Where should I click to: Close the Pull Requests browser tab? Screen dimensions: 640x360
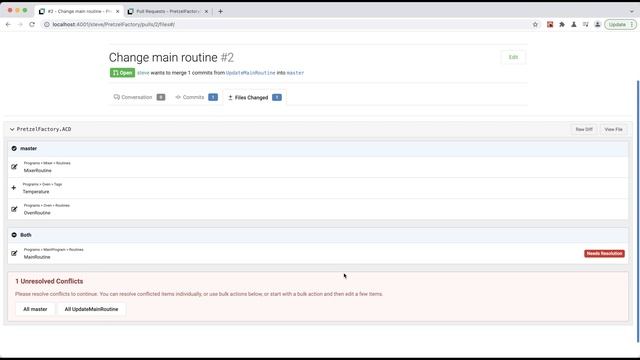[x=206, y=11]
